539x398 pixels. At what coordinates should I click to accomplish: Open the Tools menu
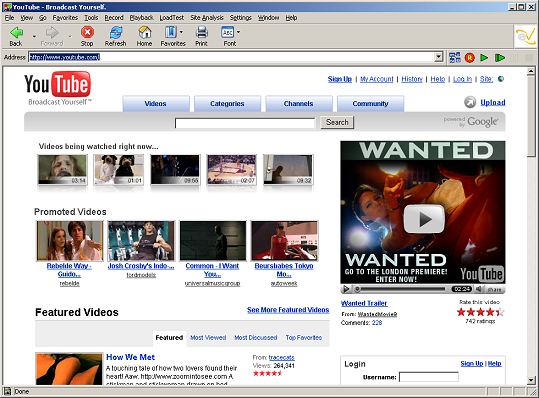(91, 18)
